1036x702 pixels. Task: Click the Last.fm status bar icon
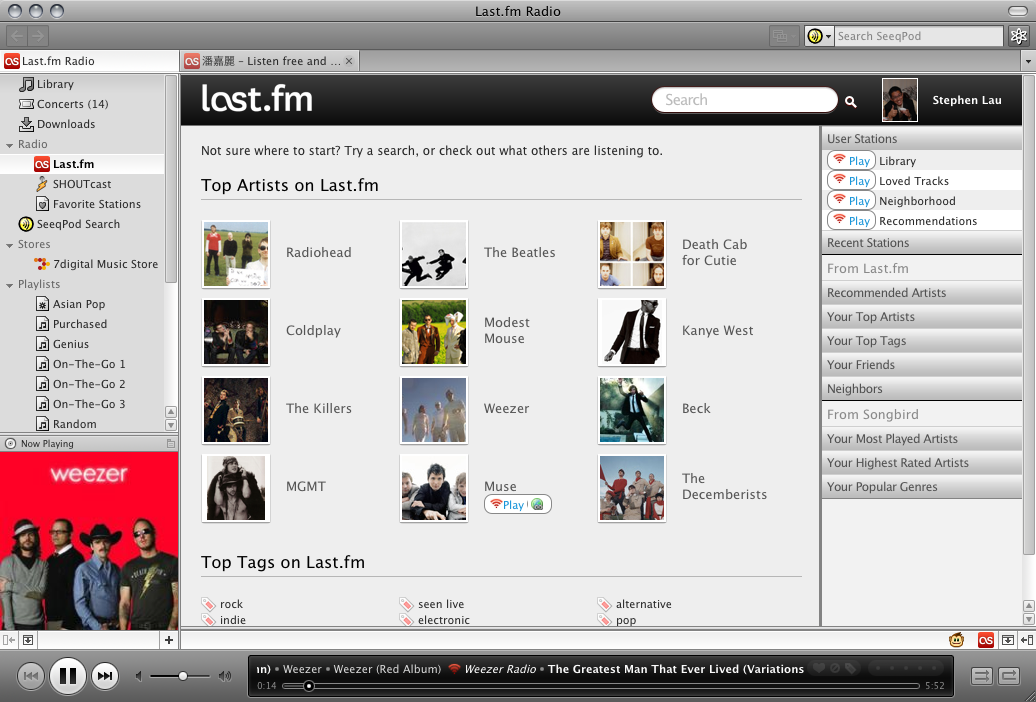pyautogui.click(x=986, y=640)
